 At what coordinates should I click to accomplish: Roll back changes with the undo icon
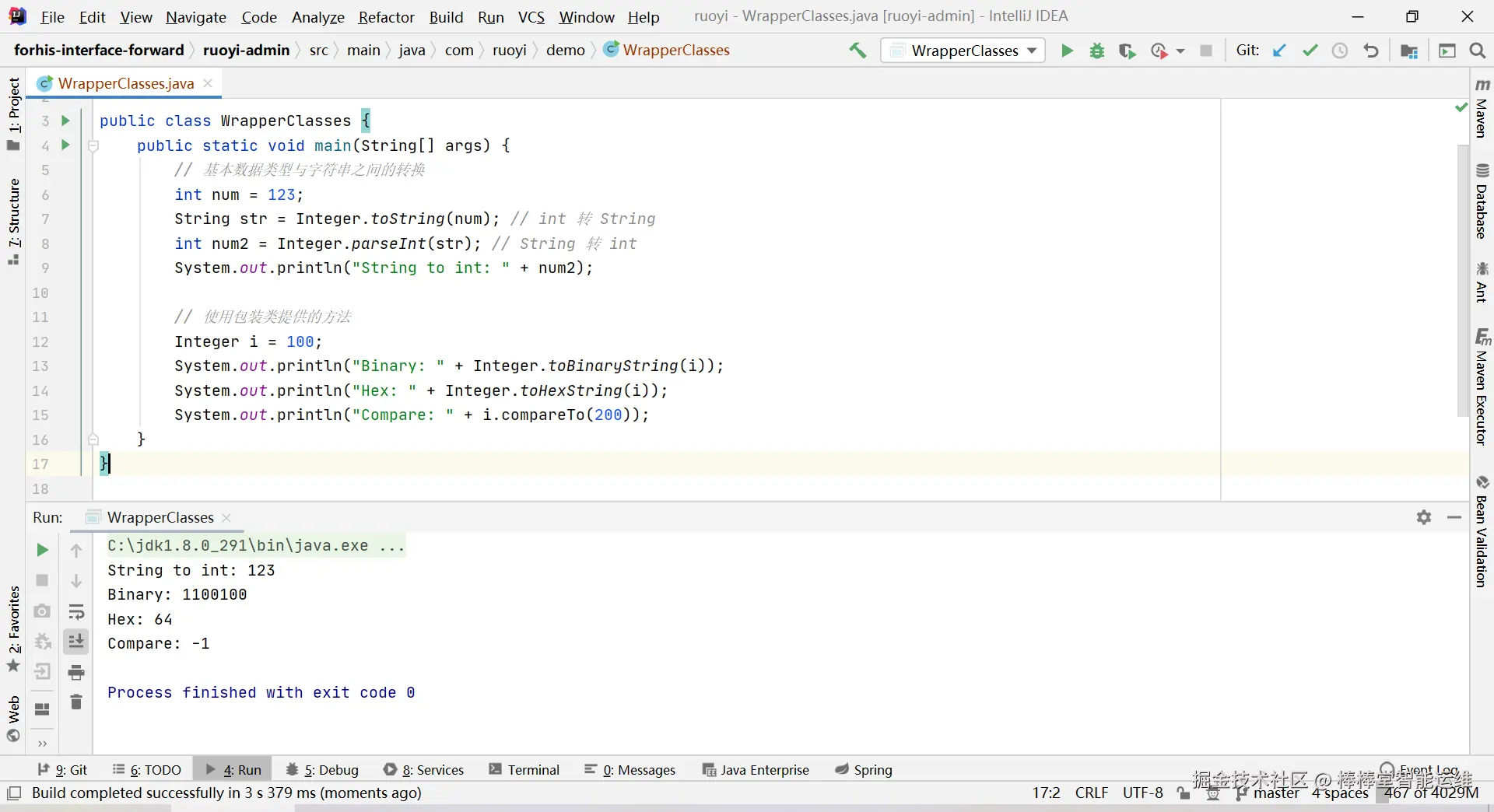1371,51
